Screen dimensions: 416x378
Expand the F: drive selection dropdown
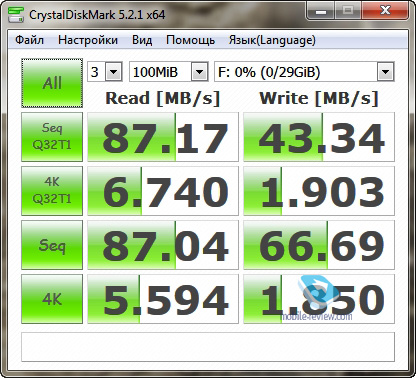tap(386, 72)
